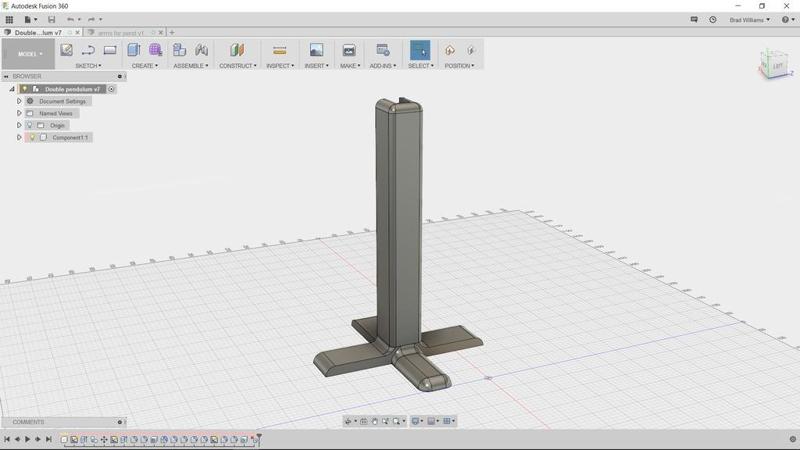Open Grid and Snaps settings
Viewport: 800px width, 450px height.
click(x=432, y=421)
